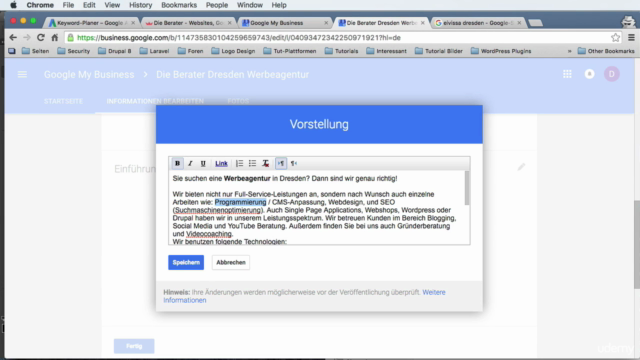Open the People menu
This screenshot has height=360, width=640.
tap(217, 5)
